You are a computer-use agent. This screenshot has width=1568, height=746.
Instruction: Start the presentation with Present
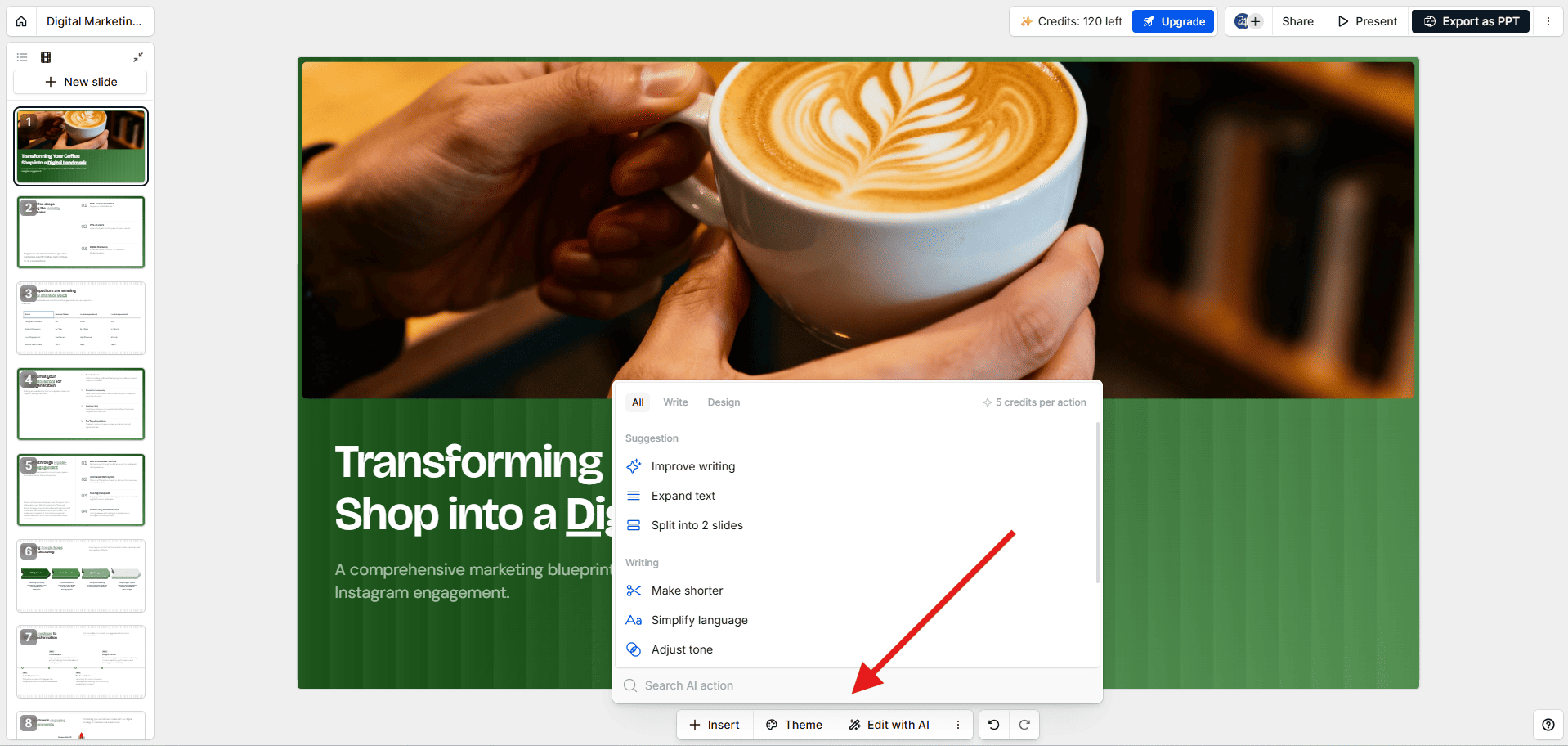pyautogui.click(x=1368, y=21)
